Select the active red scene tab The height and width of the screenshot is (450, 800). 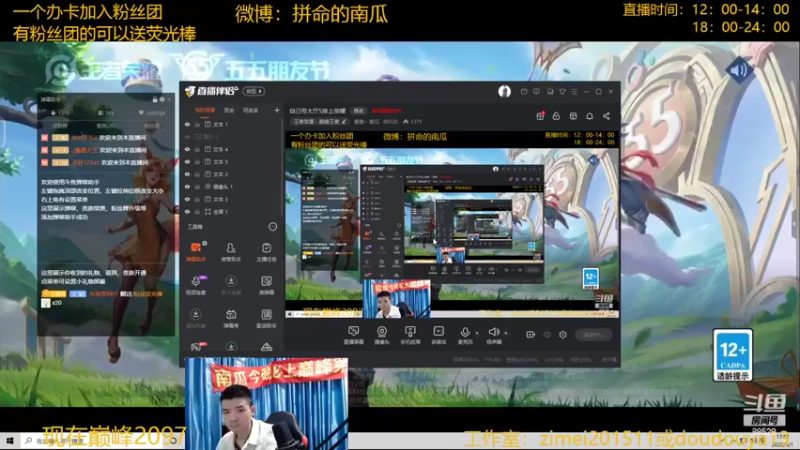tap(205, 110)
